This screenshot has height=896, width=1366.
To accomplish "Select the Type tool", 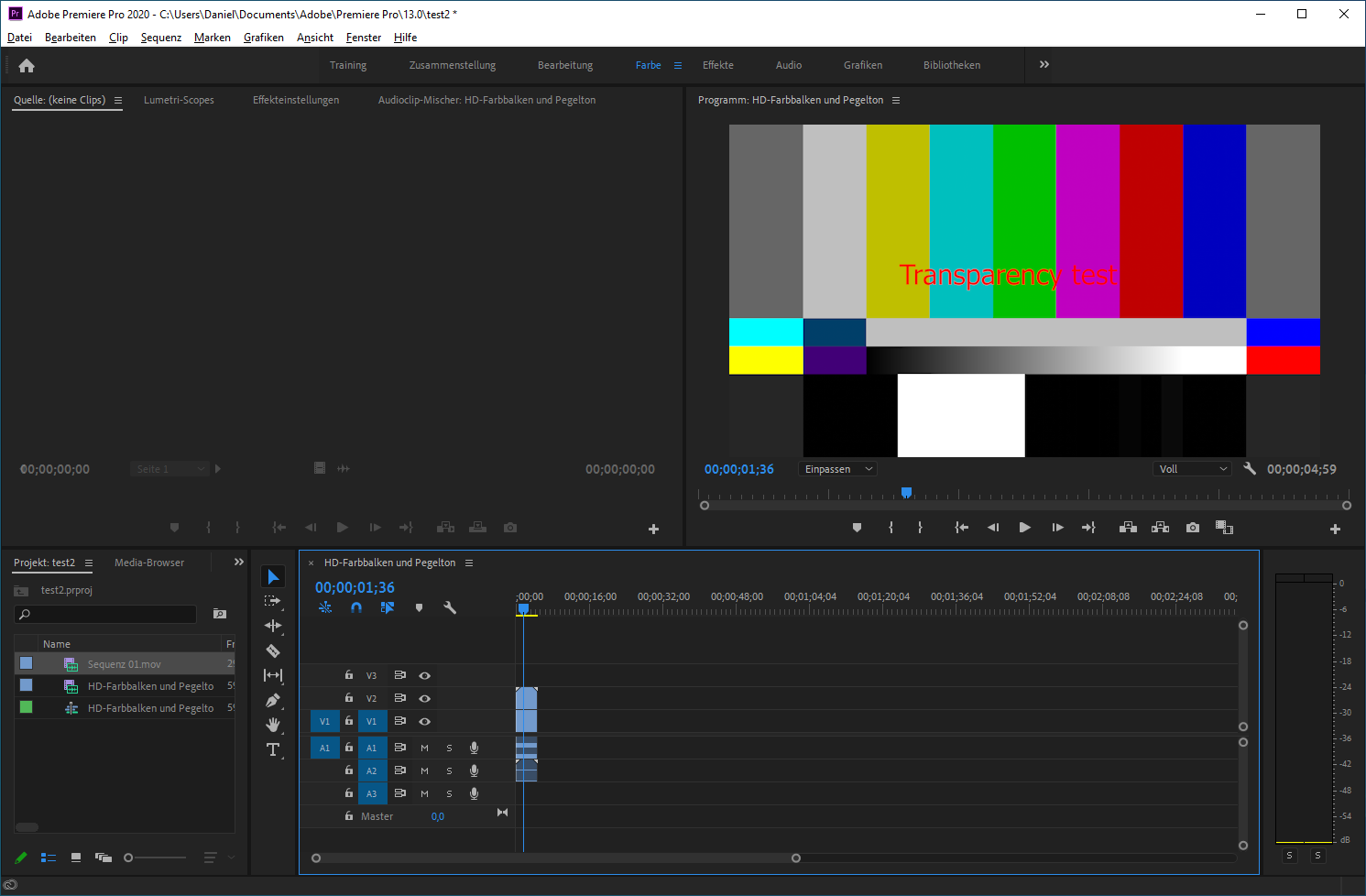I will click(273, 749).
